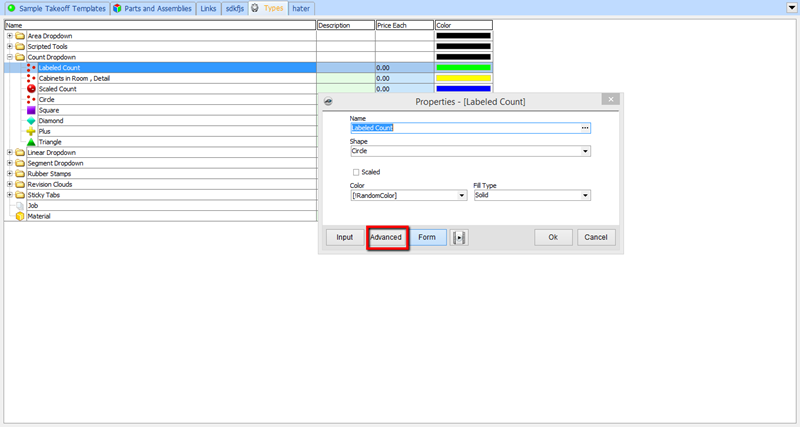Expand the Area Dropdown folder
Image resolution: width=800 pixels, height=427 pixels.
point(10,36)
